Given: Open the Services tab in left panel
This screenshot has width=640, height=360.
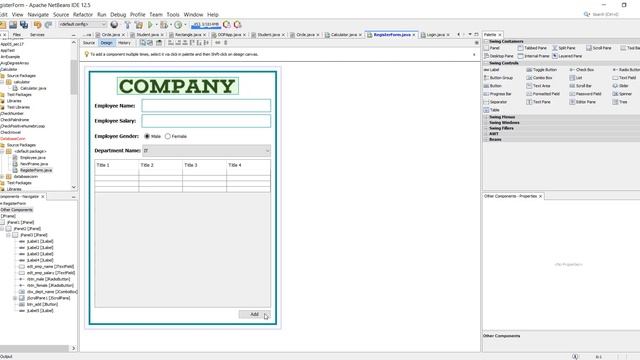Looking at the screenshot, I should point(37,35).
